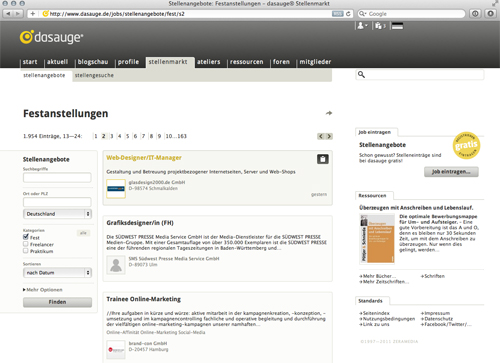Image resolution: width=500 pixels, height=363 pixels.
Task: Expand Mehr Optionen
Action: (x=43, y=290)
